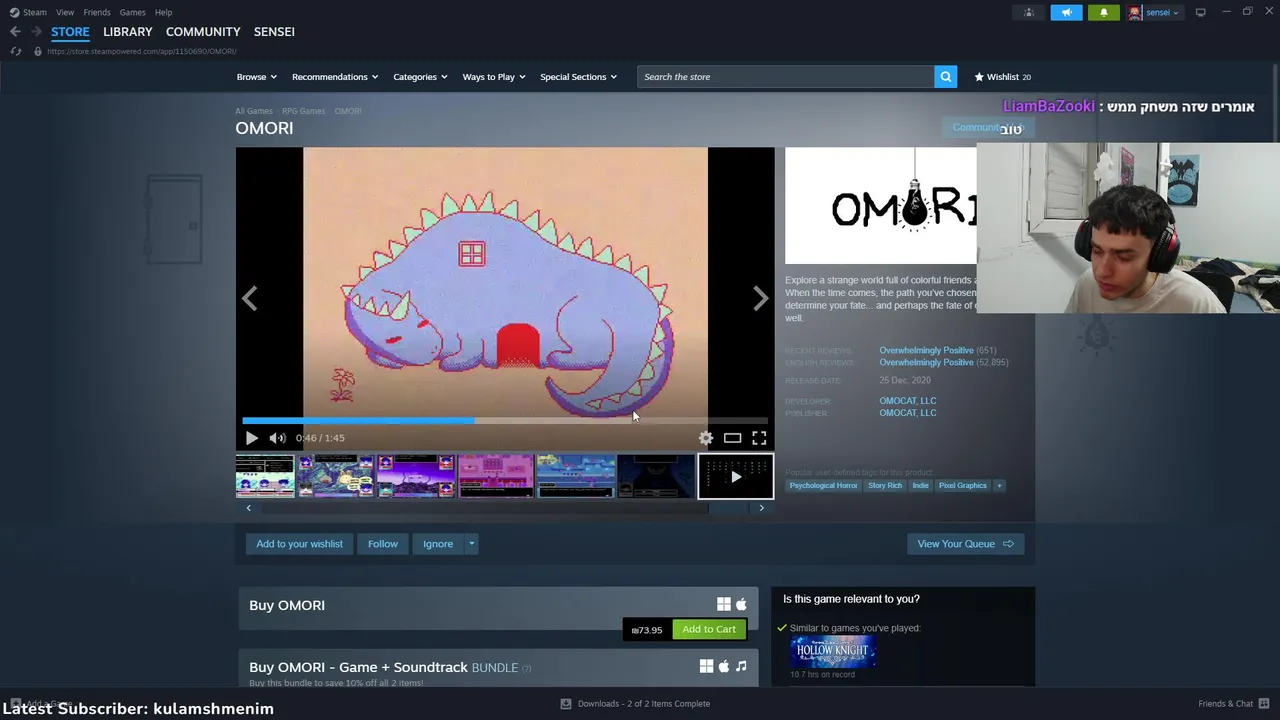Viewport: 1280px width, 720px height.
Task: Click the Ignore button
Action: [x=438, y=544]
